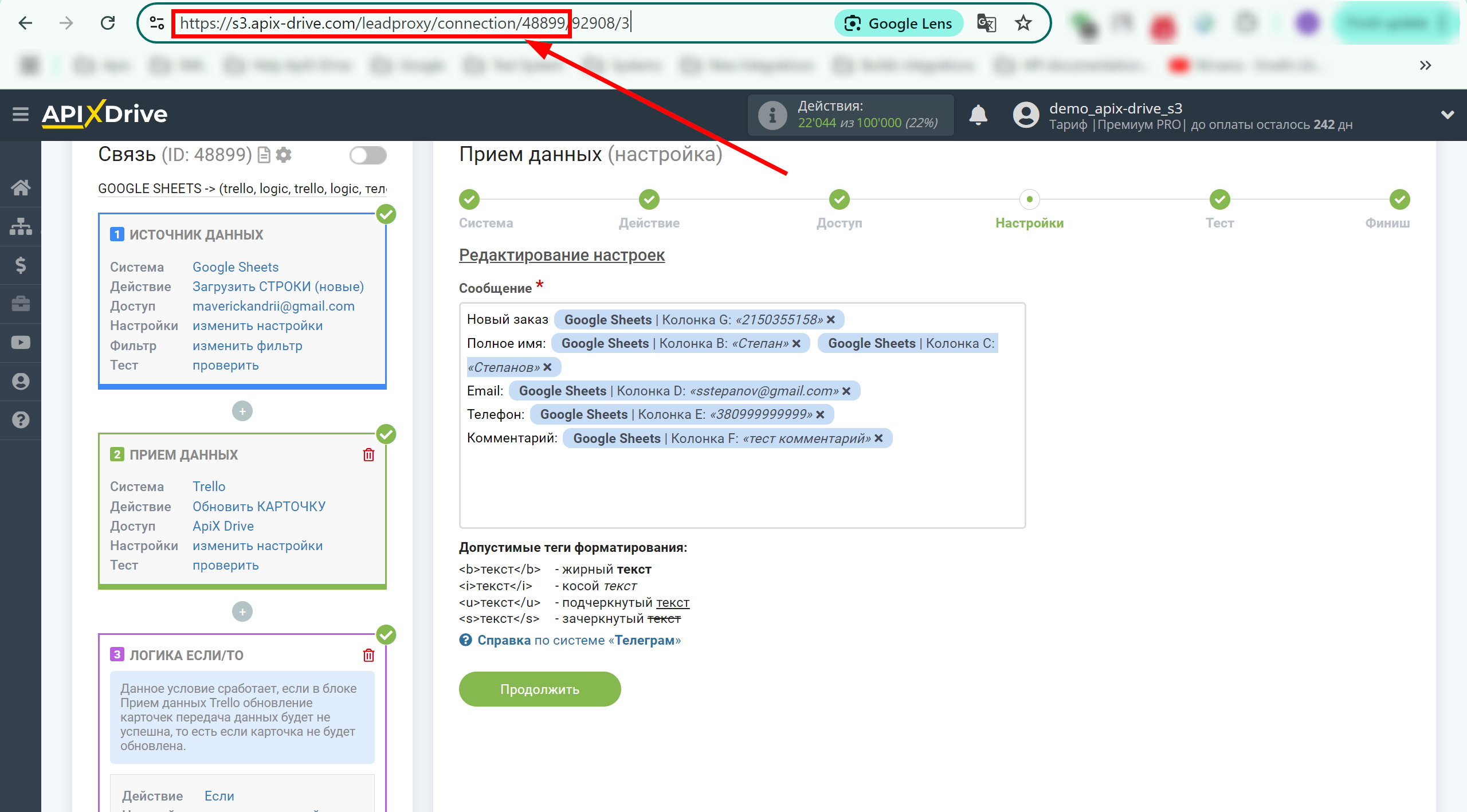The height and width of the screenshot is (812, 1467).
Task: Add step after source data block
Action: coord(242,411)
